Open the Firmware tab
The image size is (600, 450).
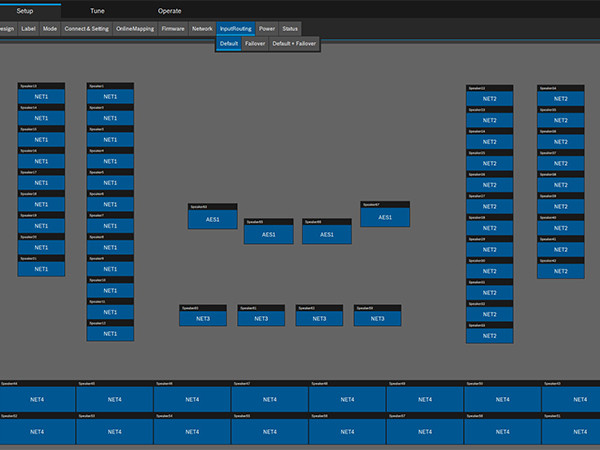(173, 29)
